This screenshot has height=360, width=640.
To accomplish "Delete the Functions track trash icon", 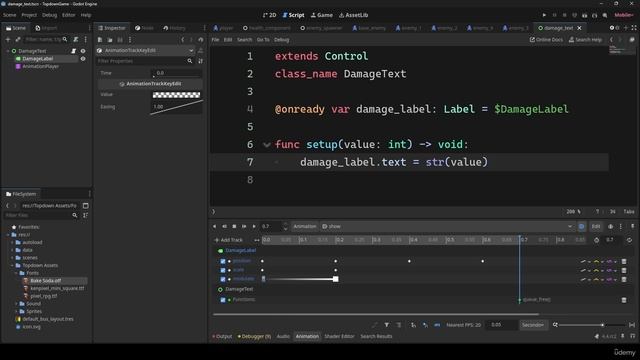I will tap(624, 300).
